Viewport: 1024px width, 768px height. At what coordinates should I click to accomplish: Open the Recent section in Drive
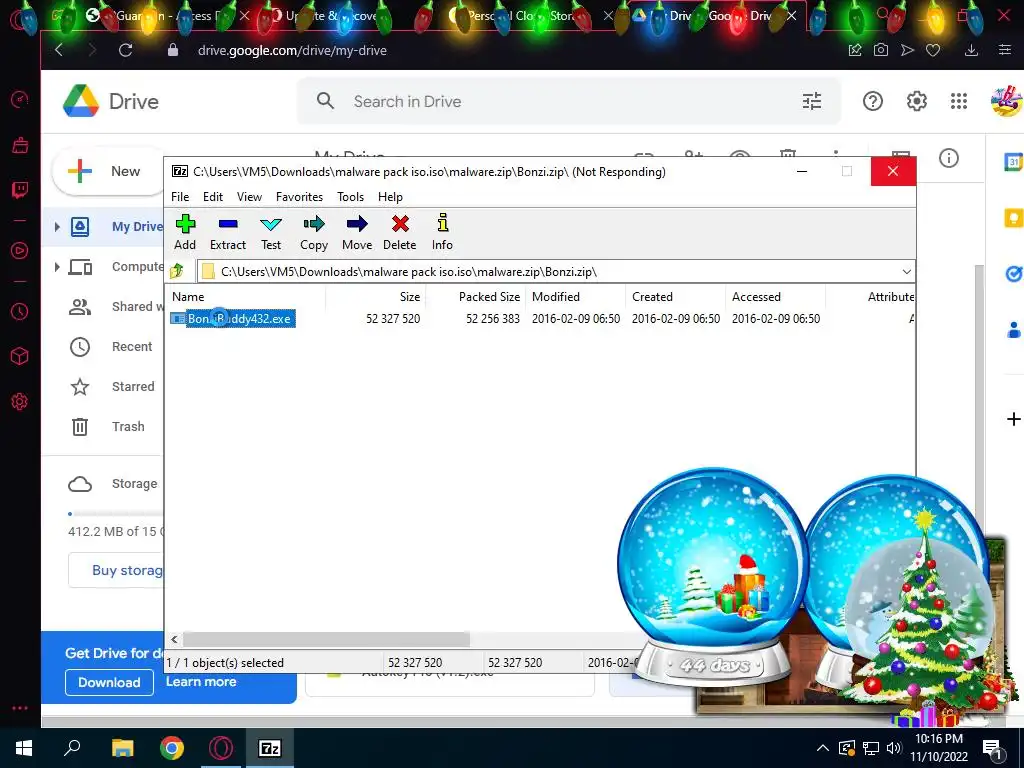point(111,347)
